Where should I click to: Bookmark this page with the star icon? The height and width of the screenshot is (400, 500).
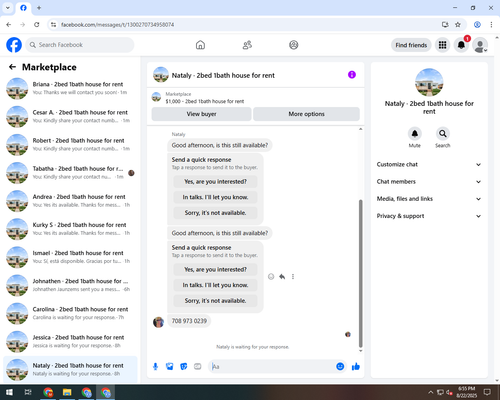click(458, 25)
